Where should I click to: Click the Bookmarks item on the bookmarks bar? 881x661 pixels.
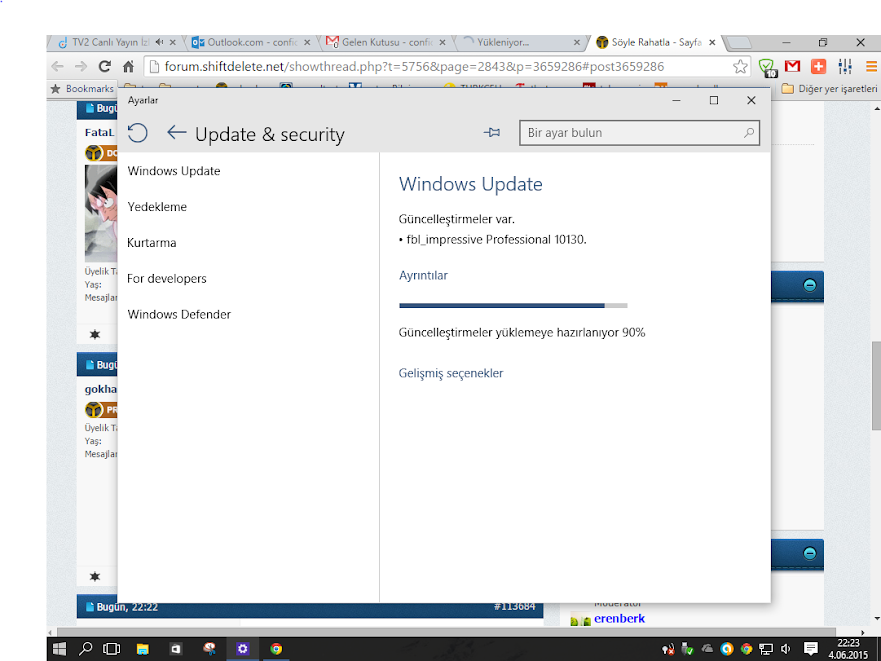[x=83, y=89]
